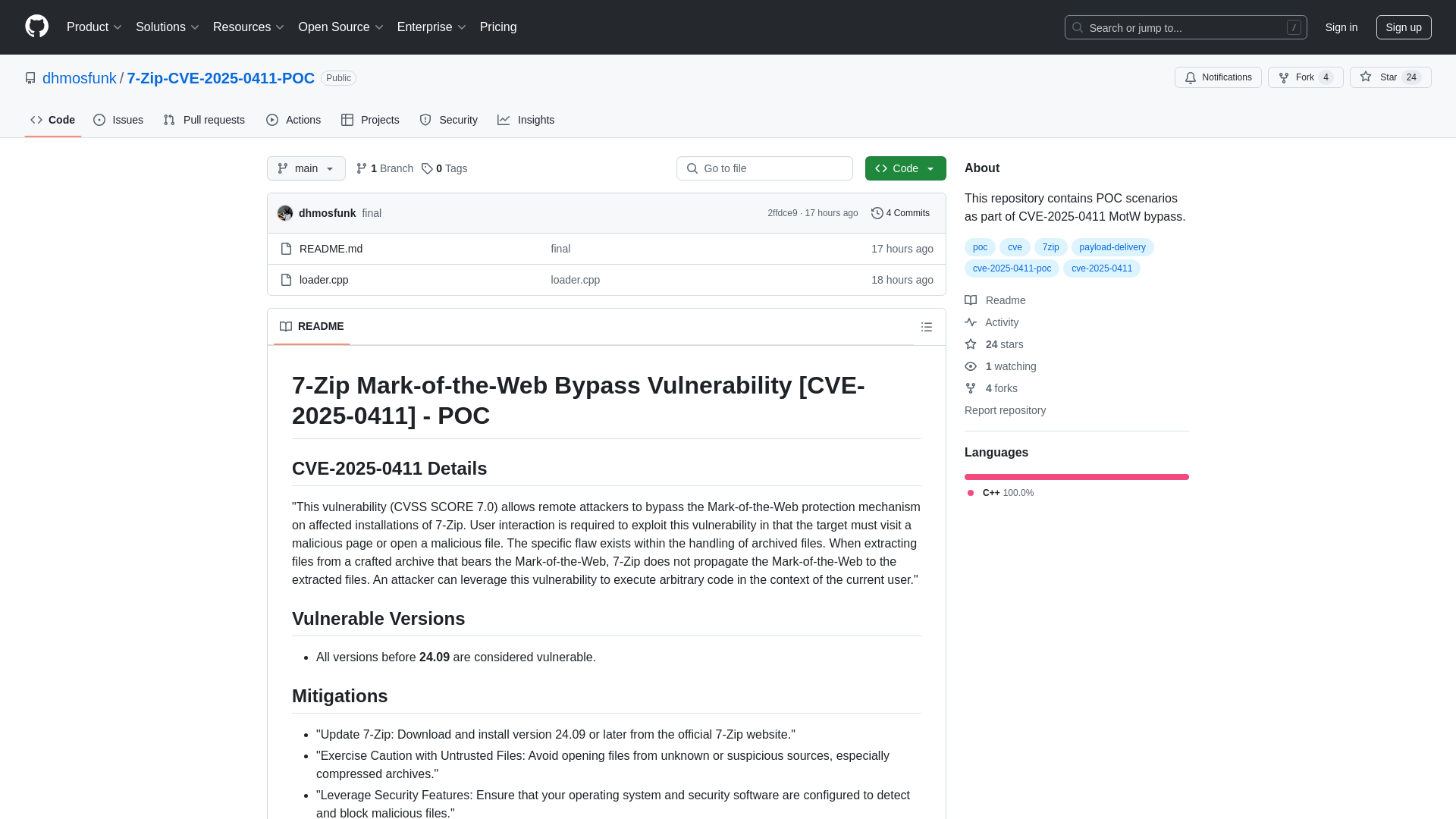Select the 7zip topic tag
This screenshot has height=819, width=1456.
pos(1050,247)
